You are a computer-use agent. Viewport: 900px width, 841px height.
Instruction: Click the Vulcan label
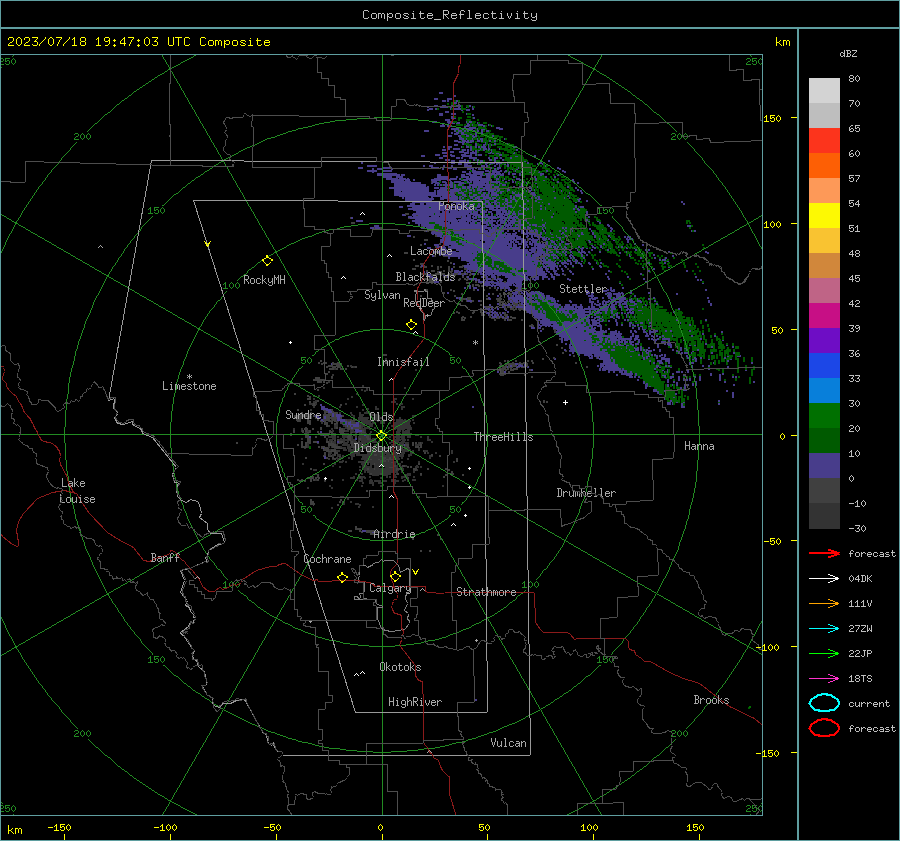508,743
